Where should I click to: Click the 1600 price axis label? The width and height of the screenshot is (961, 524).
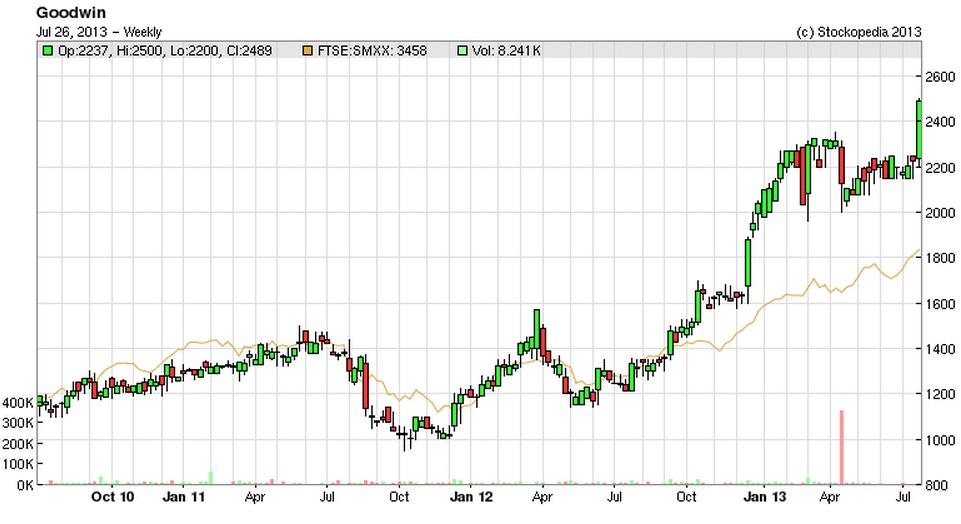coord(940,304)
